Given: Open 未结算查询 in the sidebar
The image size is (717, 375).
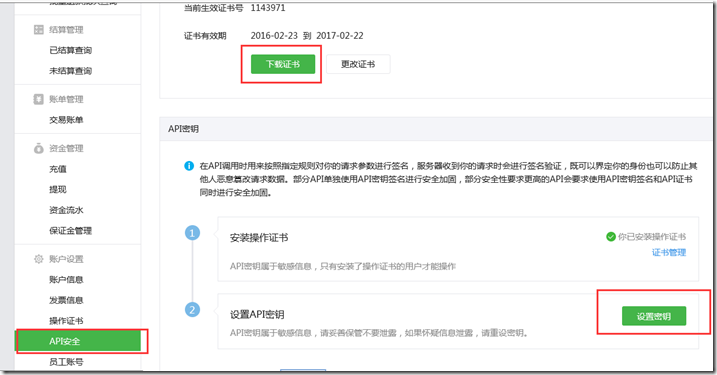Looking at the screenshot, I should coord(70,71).
